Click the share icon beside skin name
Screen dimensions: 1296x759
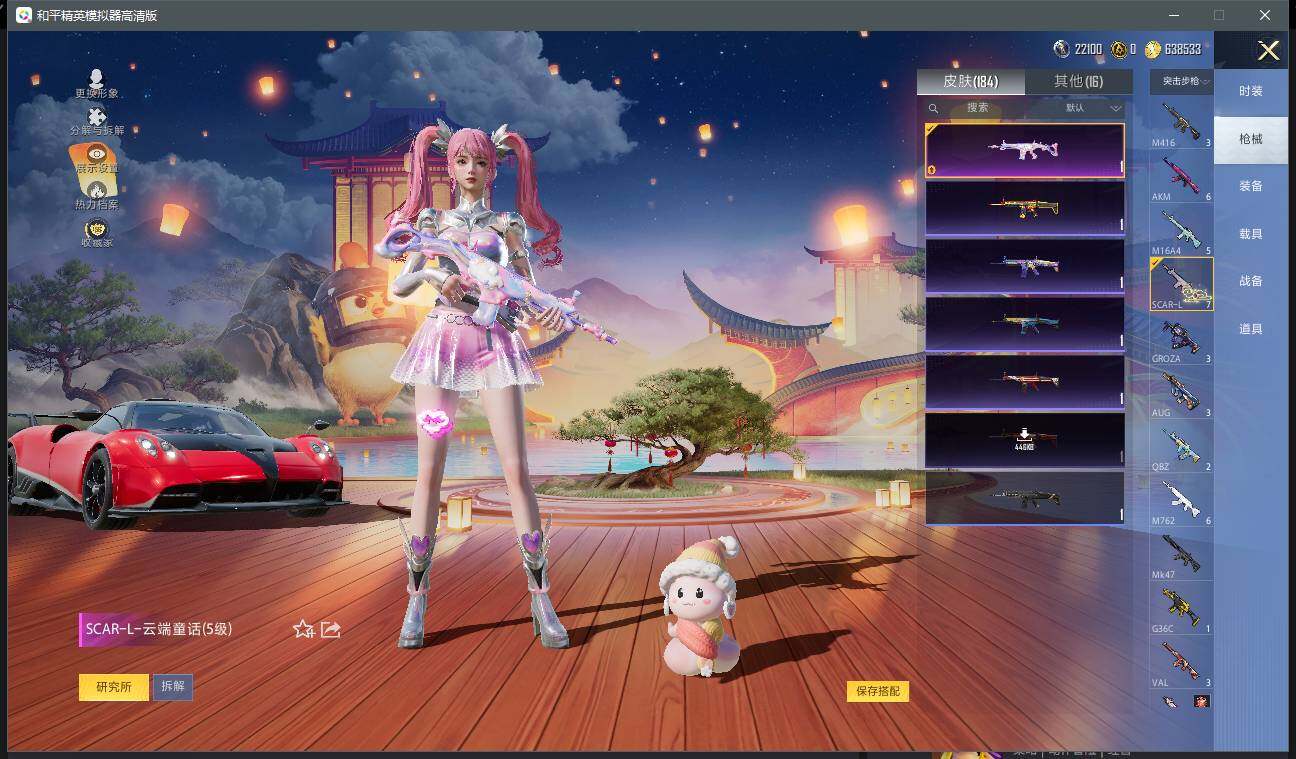tap(331, 629)
